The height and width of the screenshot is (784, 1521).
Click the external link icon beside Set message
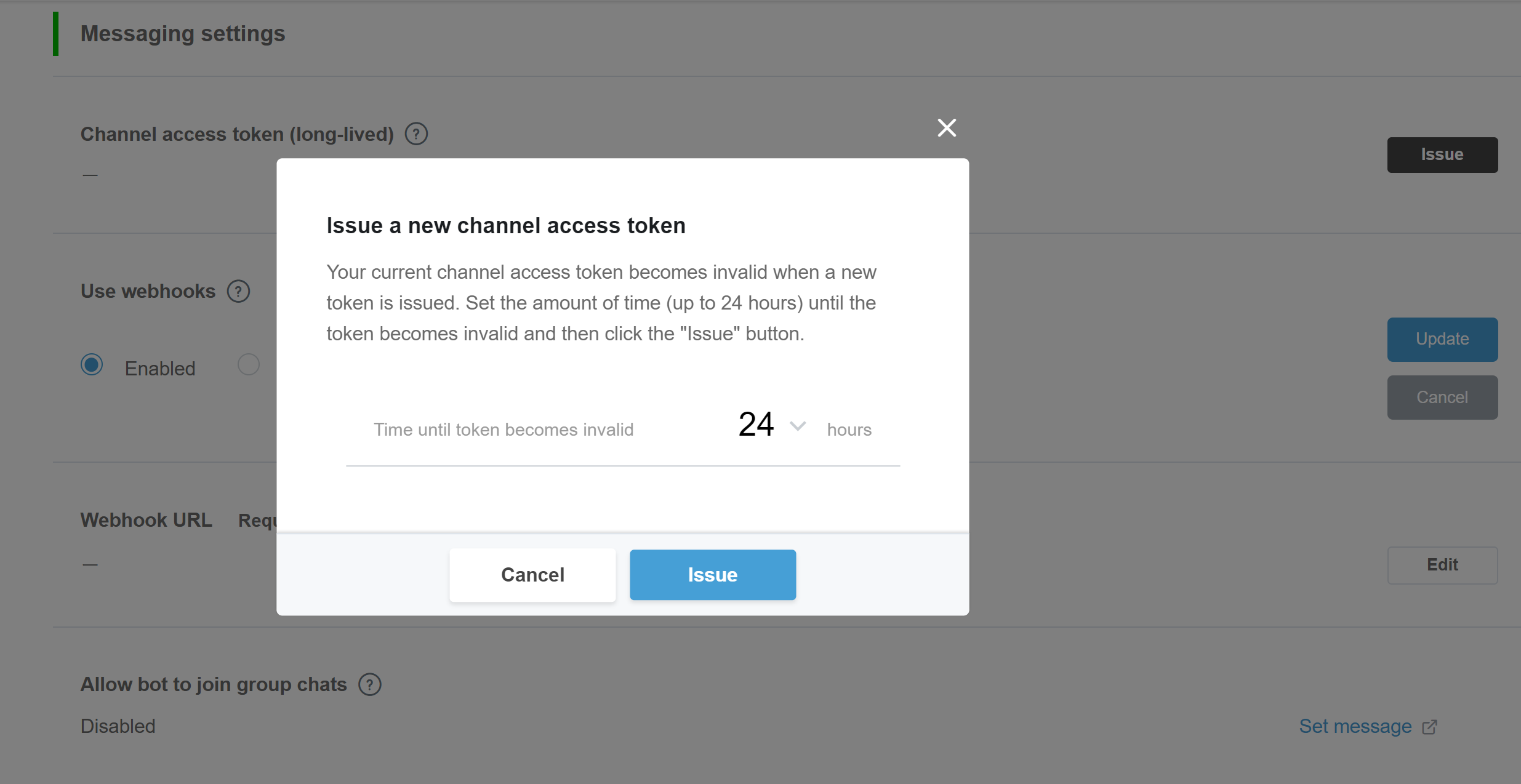[x=1429, y=727]
